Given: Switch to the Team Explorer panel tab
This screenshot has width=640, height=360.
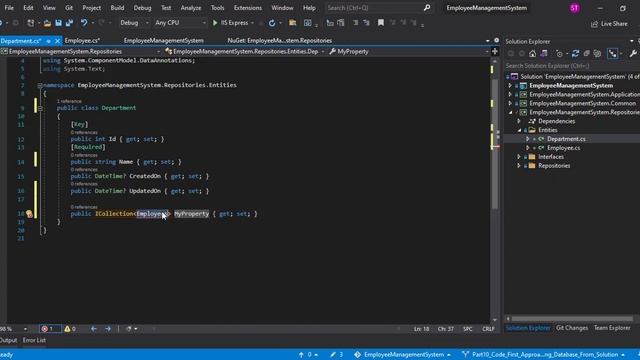Looking at the screenshot, I should (612, 328).
